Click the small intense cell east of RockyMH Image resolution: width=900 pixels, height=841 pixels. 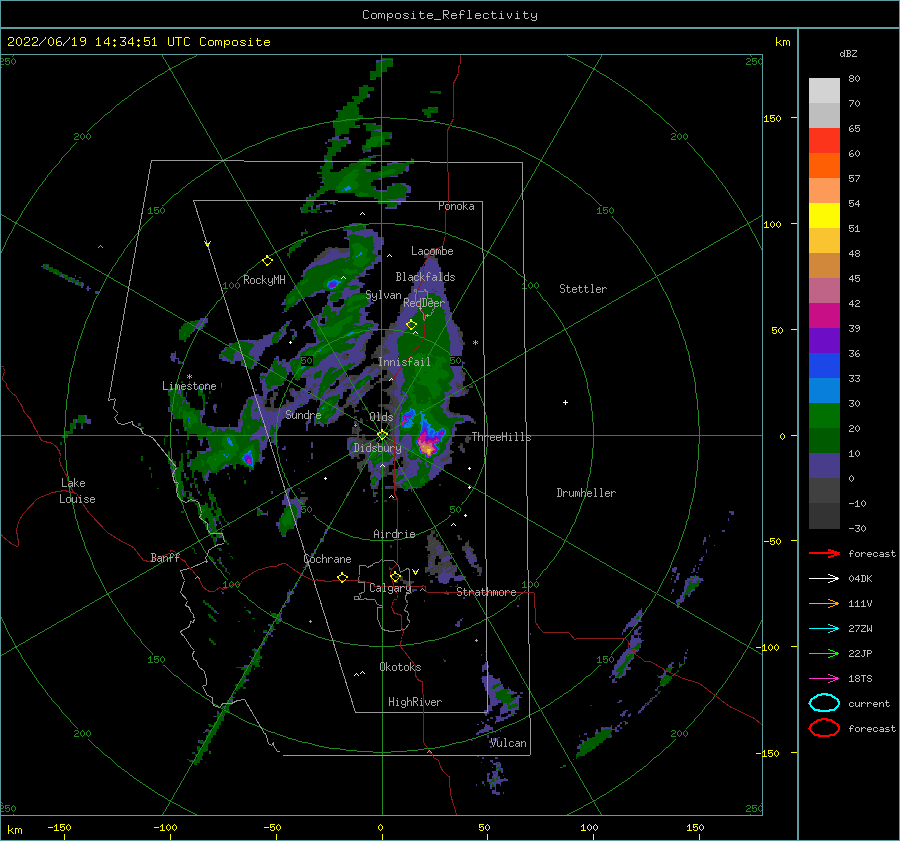pos(333,284)
